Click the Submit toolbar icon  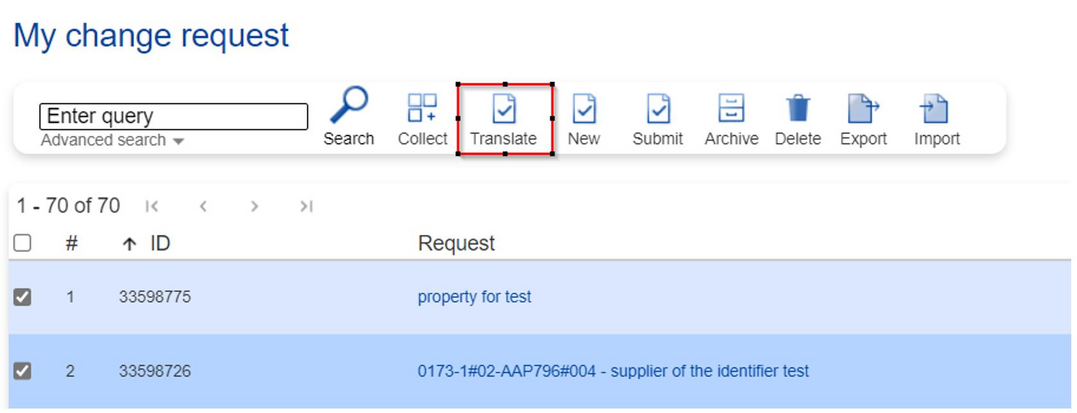click(657, 108)
